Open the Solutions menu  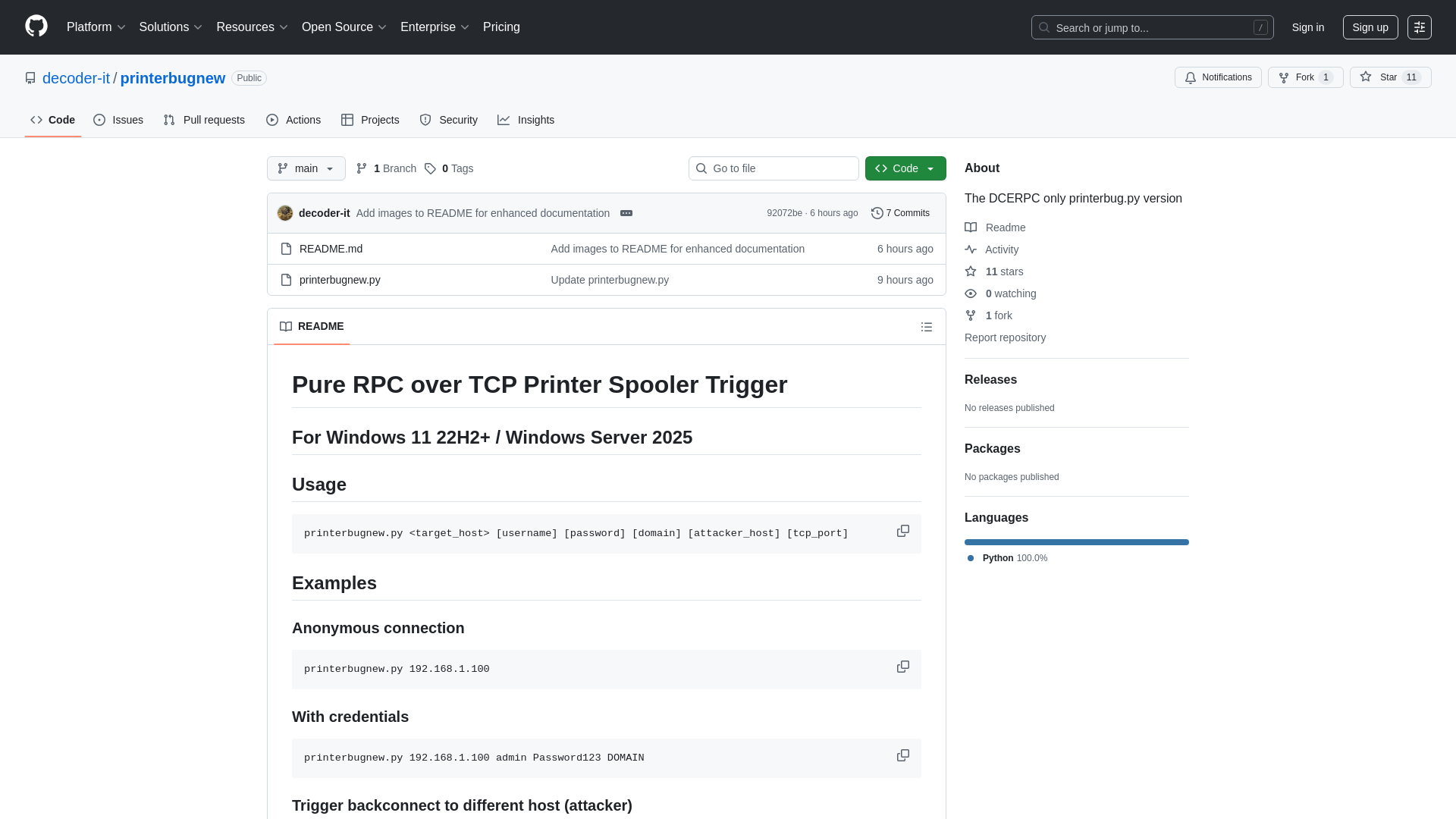click(170, 27)
